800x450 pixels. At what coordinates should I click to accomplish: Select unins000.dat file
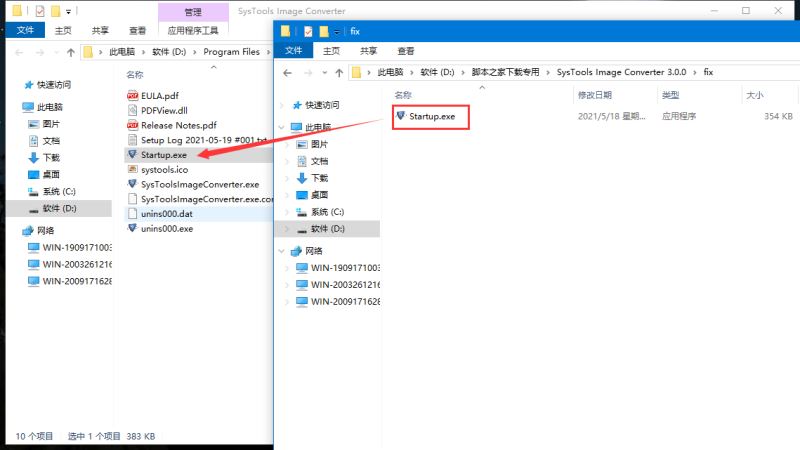(167, 214)
